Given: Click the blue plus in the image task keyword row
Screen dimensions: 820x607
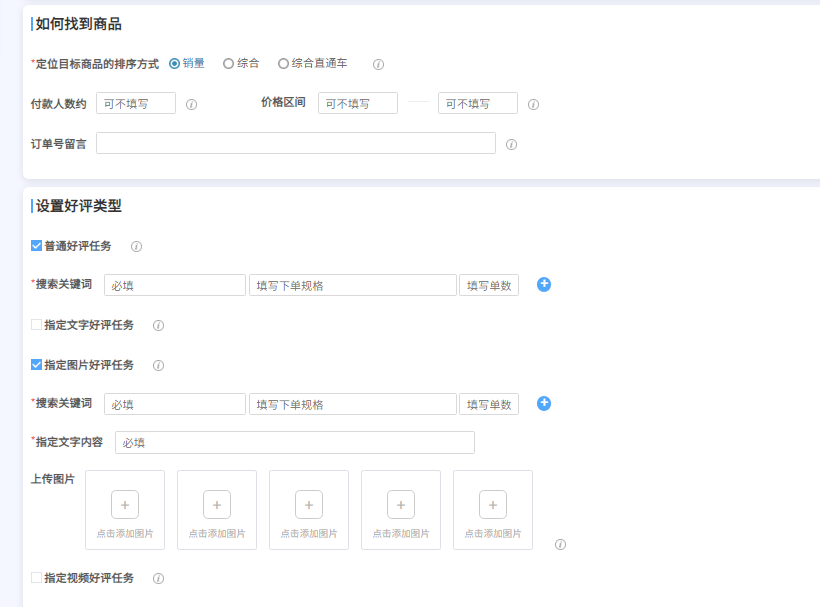Looking at the screenshot, I should [x=543, y=403].
